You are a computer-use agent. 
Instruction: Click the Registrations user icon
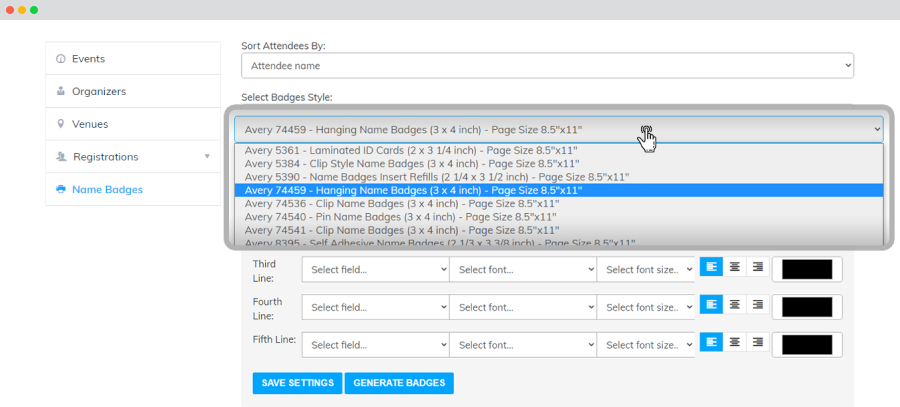click(x=60, y=157)
